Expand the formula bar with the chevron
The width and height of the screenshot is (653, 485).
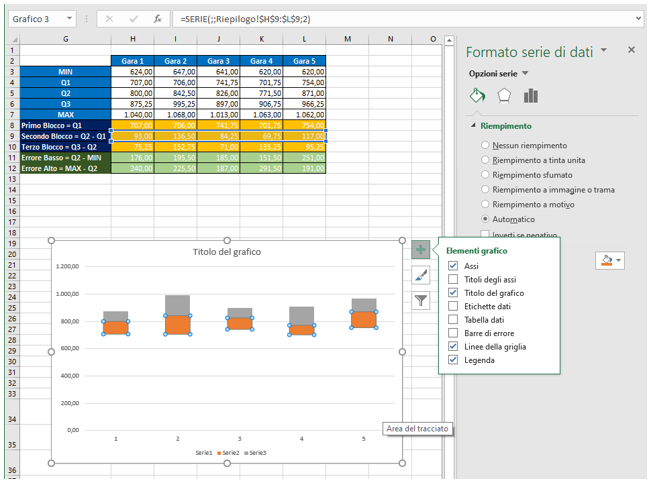click(638, 18)
